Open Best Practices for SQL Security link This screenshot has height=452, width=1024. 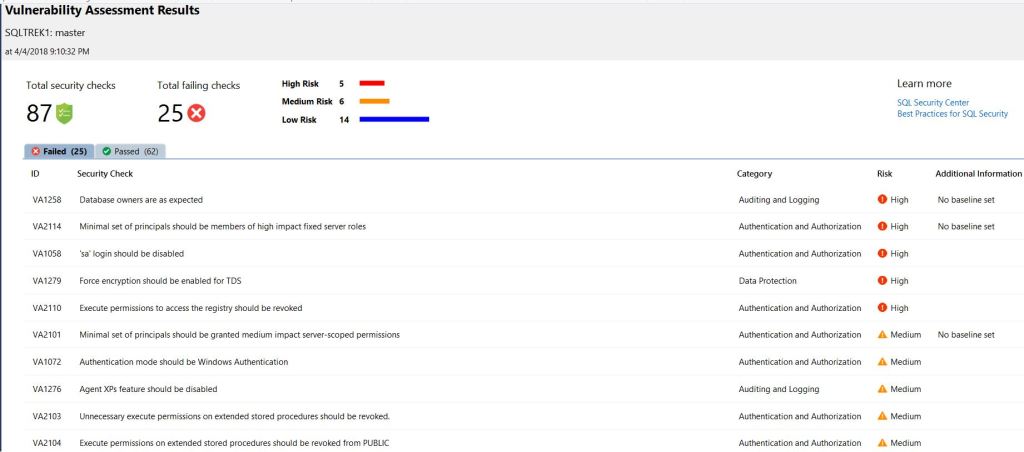click(x=952, y=114)
